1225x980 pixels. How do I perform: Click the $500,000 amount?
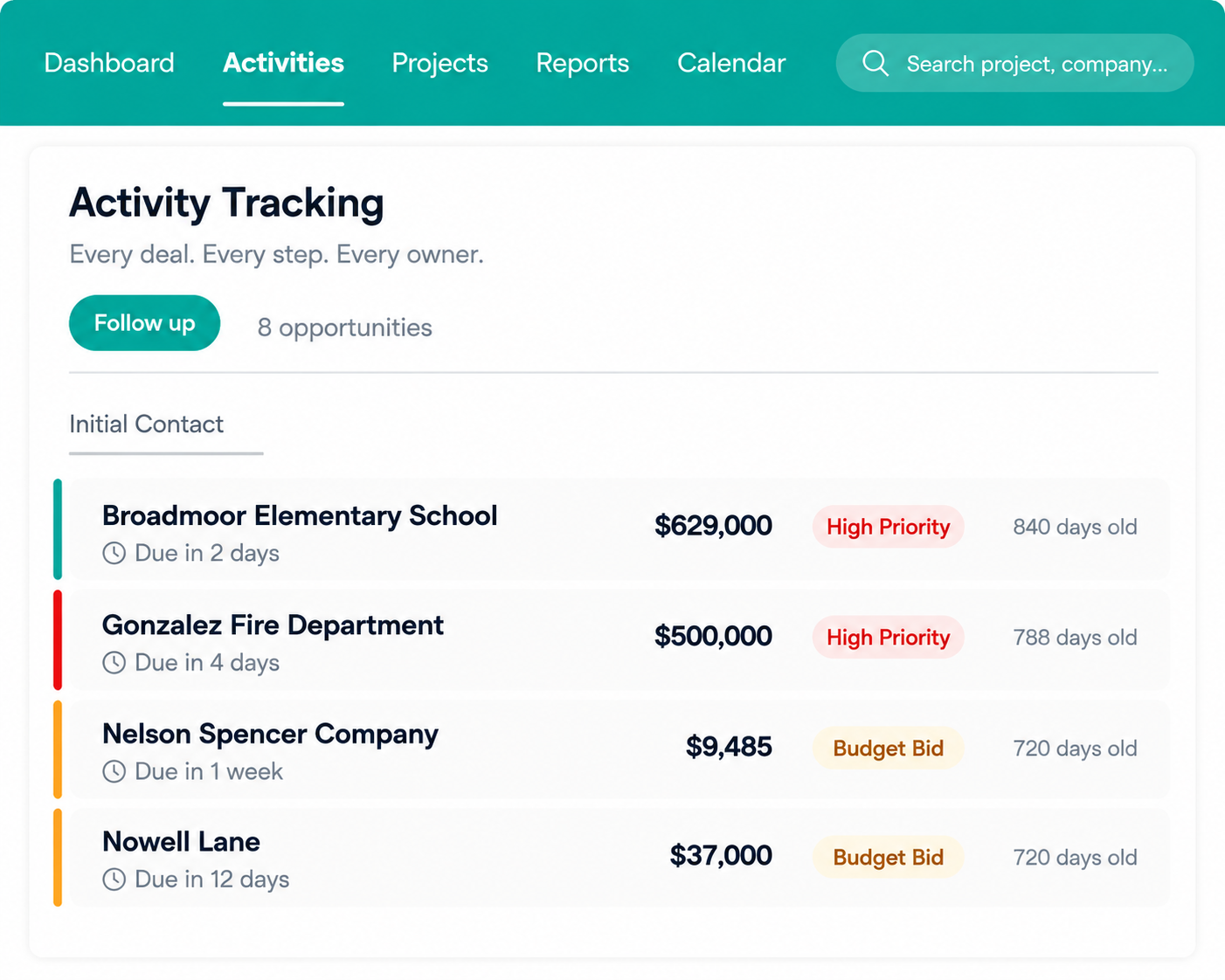pyautogui.click(x=713, y=636)
